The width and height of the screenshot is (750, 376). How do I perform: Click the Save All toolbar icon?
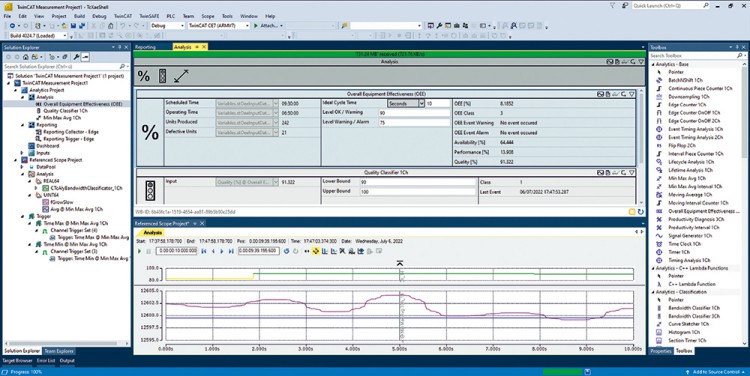click(x=81, y=26)
